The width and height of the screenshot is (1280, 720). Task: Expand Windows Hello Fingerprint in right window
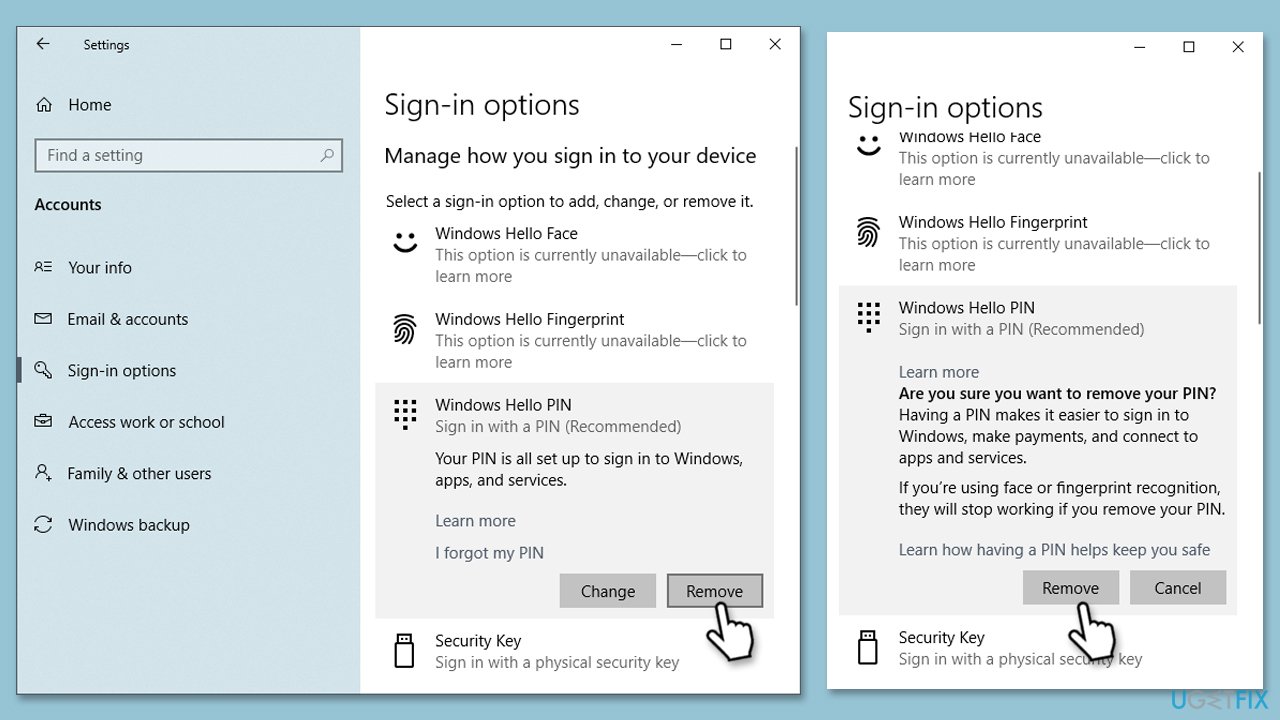click(1038, 243)
